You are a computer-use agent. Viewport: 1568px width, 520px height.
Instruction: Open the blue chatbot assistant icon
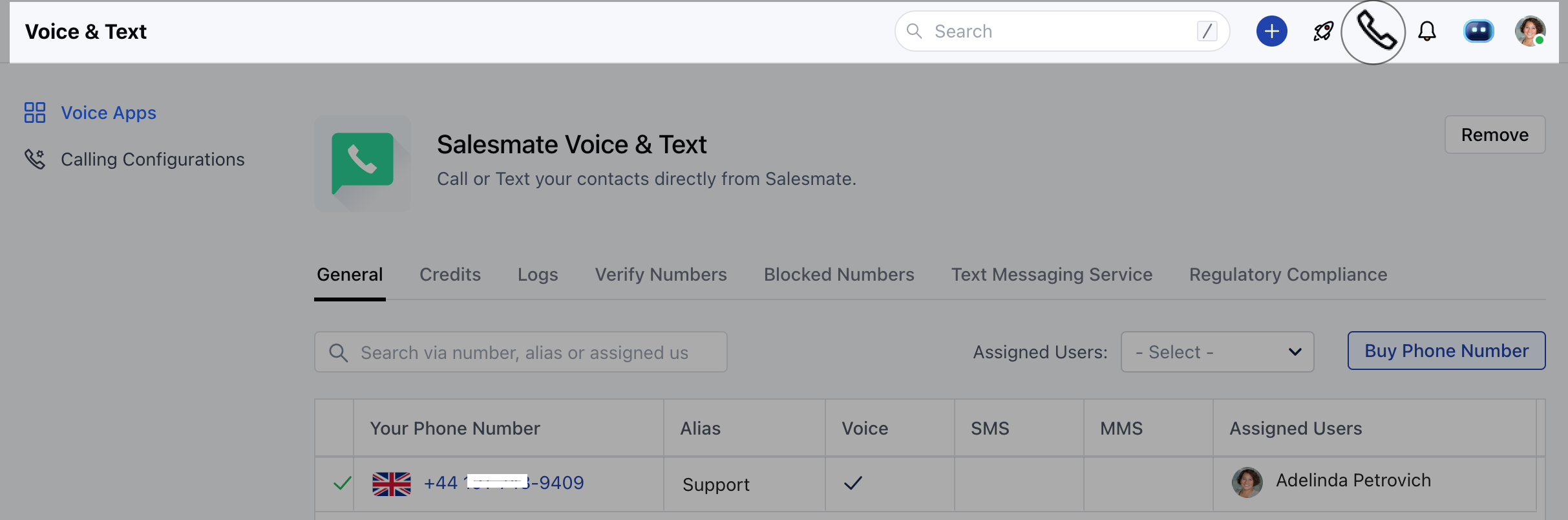pyautogui.click(x=1478, y=31)
